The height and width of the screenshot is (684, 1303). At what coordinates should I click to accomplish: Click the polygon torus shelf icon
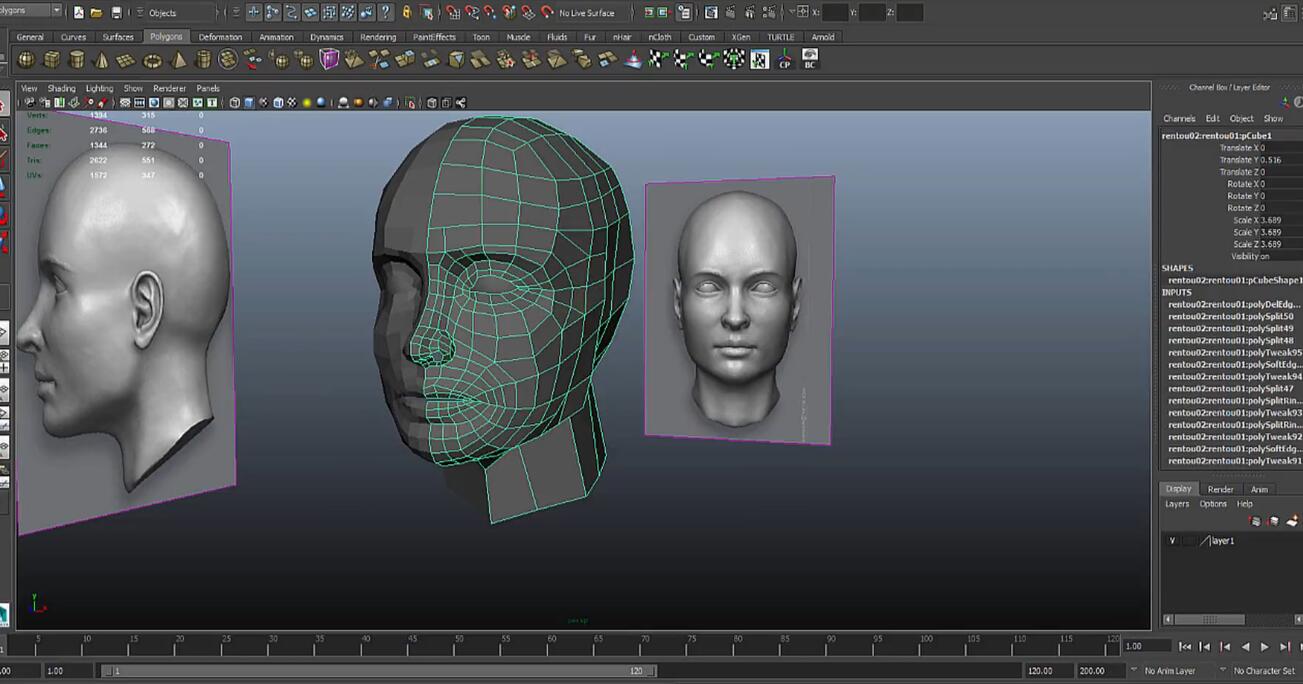coord(152,60)
